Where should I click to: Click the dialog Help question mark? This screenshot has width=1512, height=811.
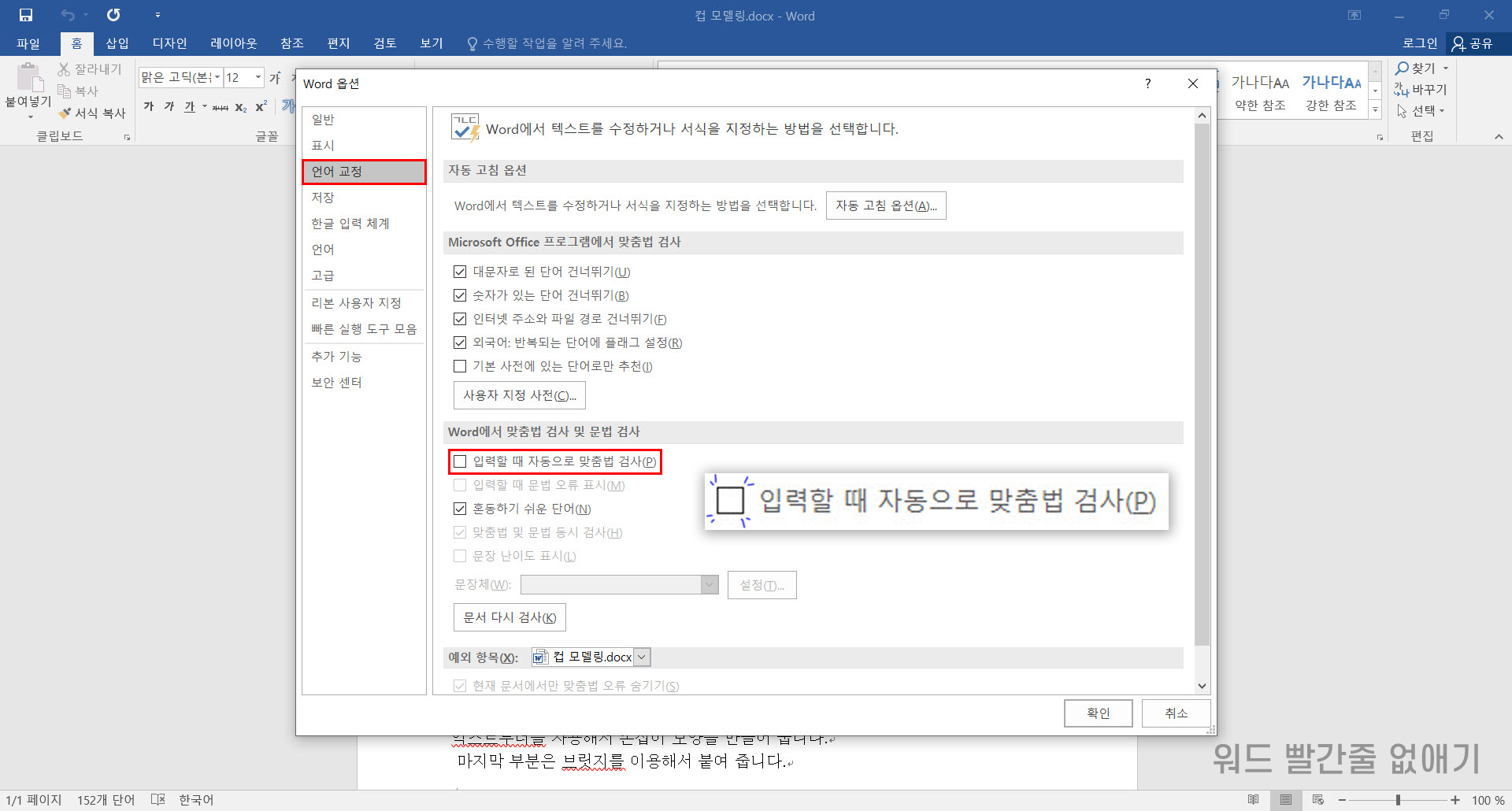(x=1147, y=83)
